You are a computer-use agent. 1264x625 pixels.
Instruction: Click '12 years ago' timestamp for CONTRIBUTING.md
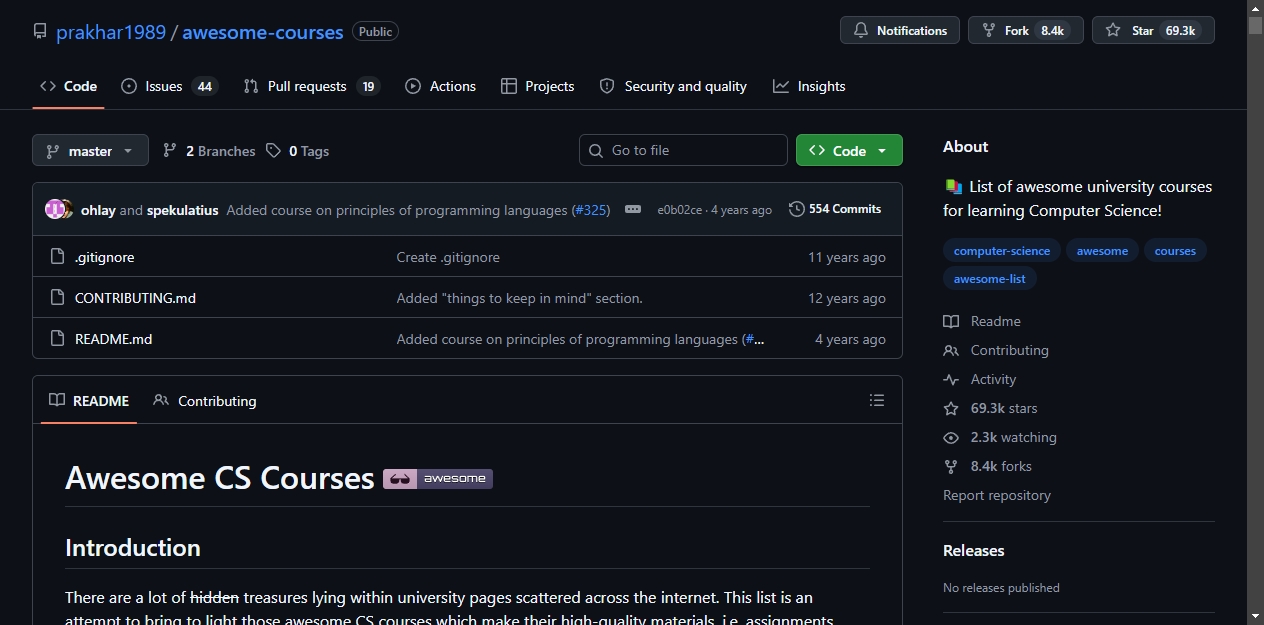(x=847, y=298)
